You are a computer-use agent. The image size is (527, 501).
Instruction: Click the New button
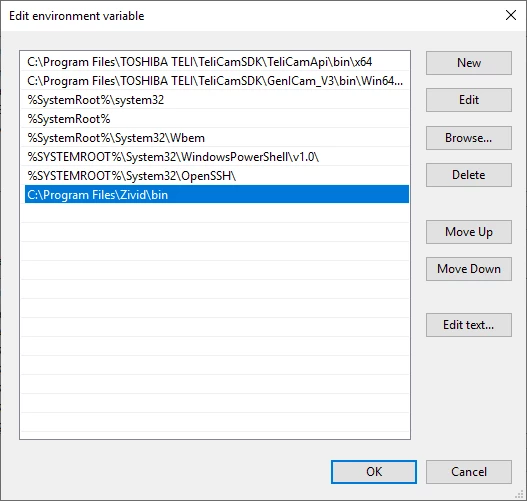click(x=469, y=63)
